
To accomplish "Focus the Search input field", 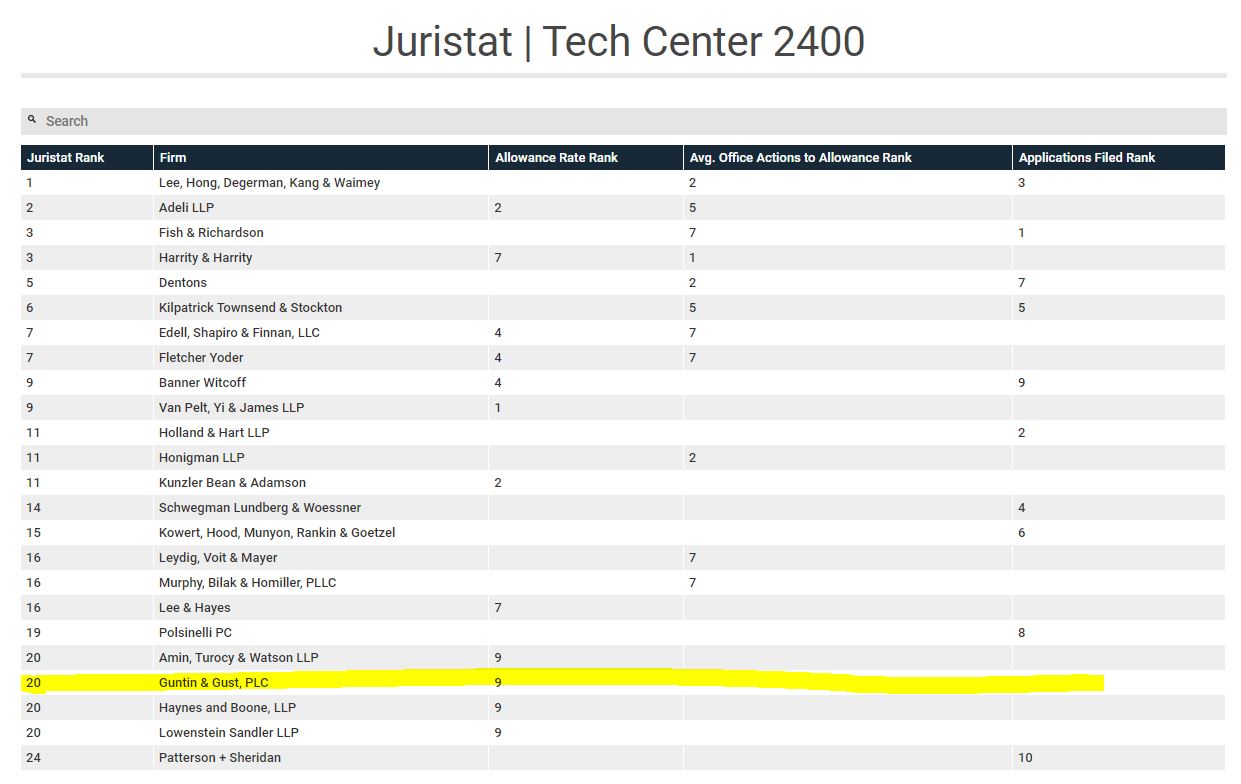I will pyautogui.click(x=623, y=121).
